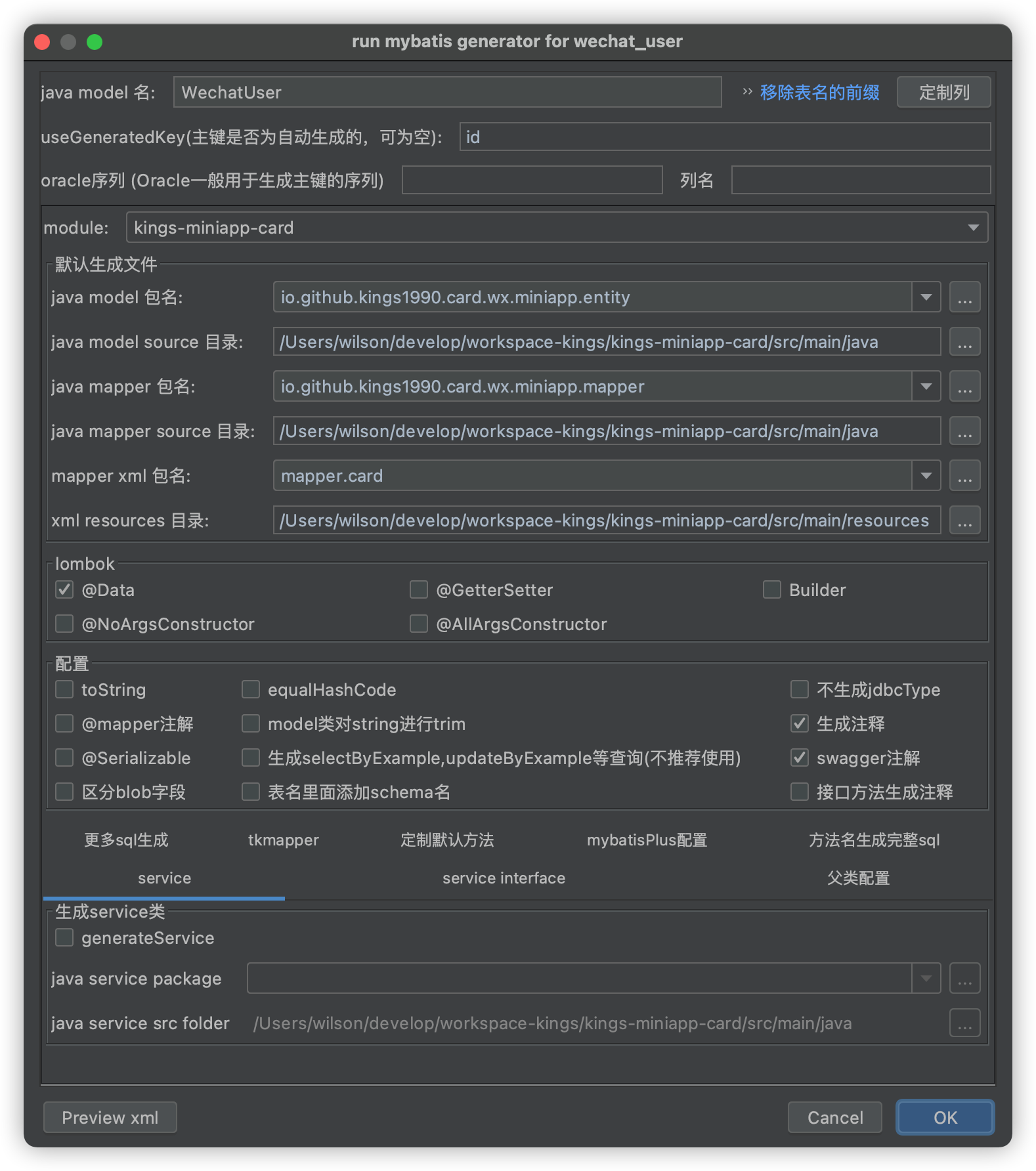
Task: Click the empty java service package field
Action: 580,979
